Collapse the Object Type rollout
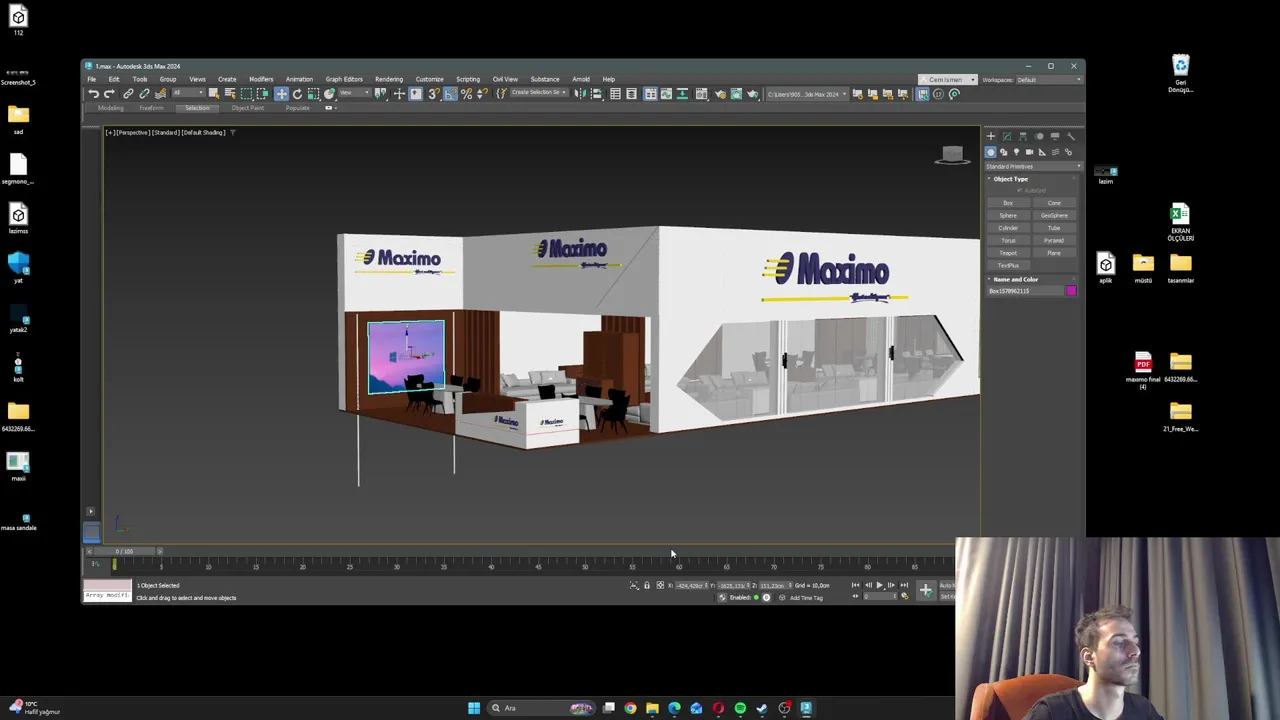 1010,179
